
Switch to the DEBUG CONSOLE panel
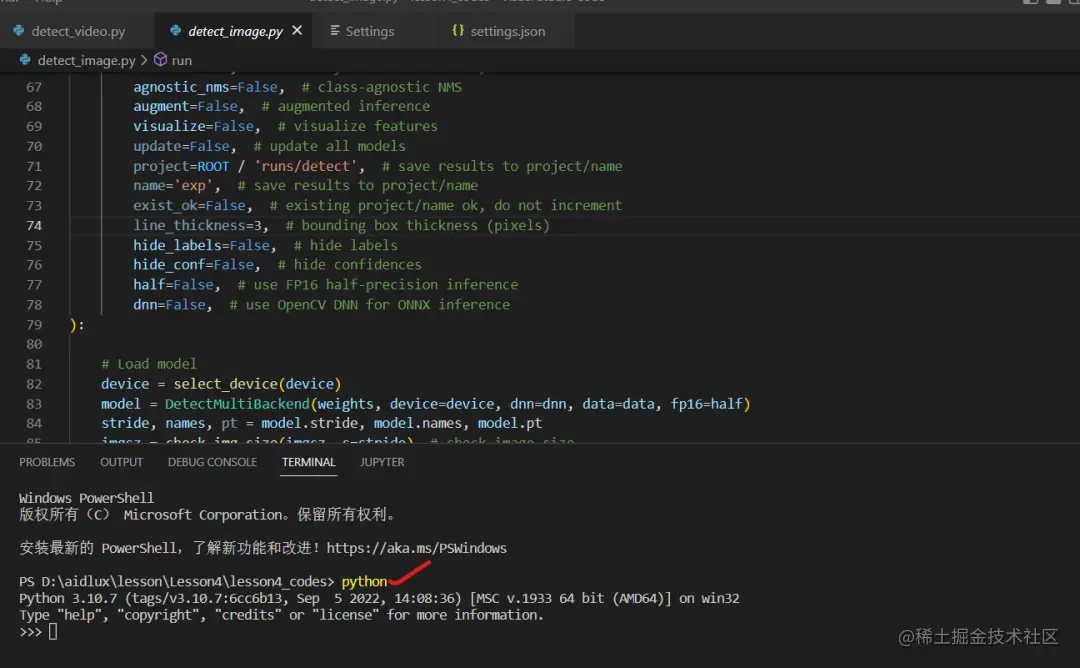212,462
